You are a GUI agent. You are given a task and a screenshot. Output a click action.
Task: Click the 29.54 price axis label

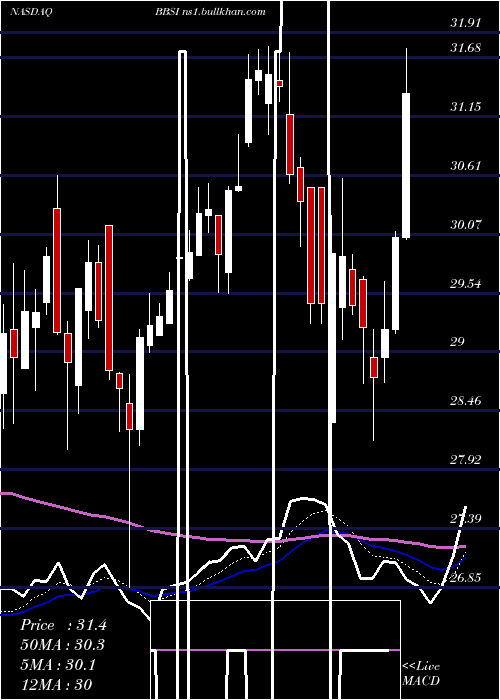point(466,283)
